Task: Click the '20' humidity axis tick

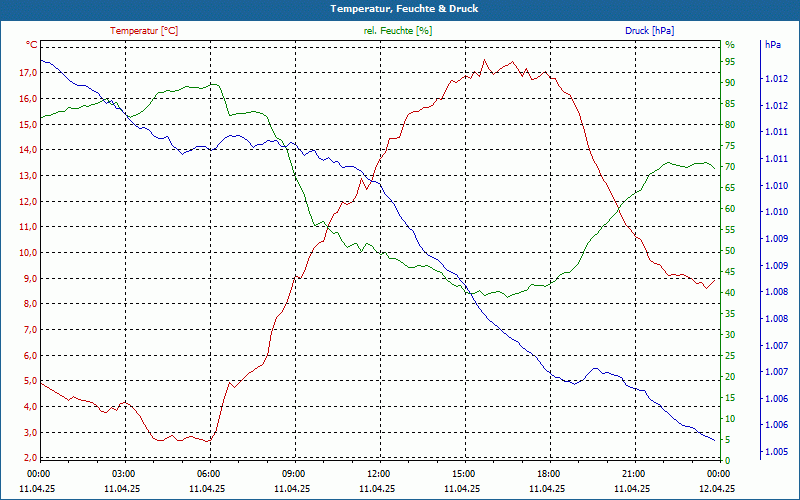Action: pos(730,377)
